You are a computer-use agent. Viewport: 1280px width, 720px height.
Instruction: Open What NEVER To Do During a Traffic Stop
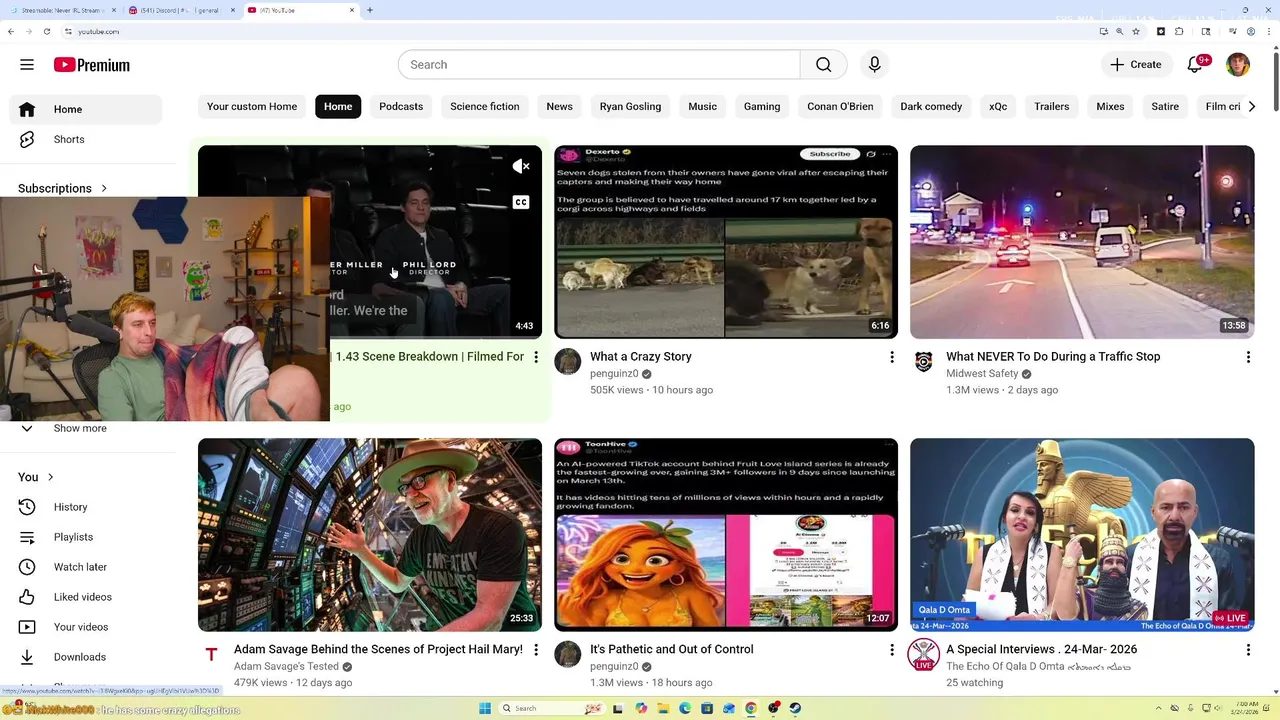pyautogui.click(x=1053, y=357)
